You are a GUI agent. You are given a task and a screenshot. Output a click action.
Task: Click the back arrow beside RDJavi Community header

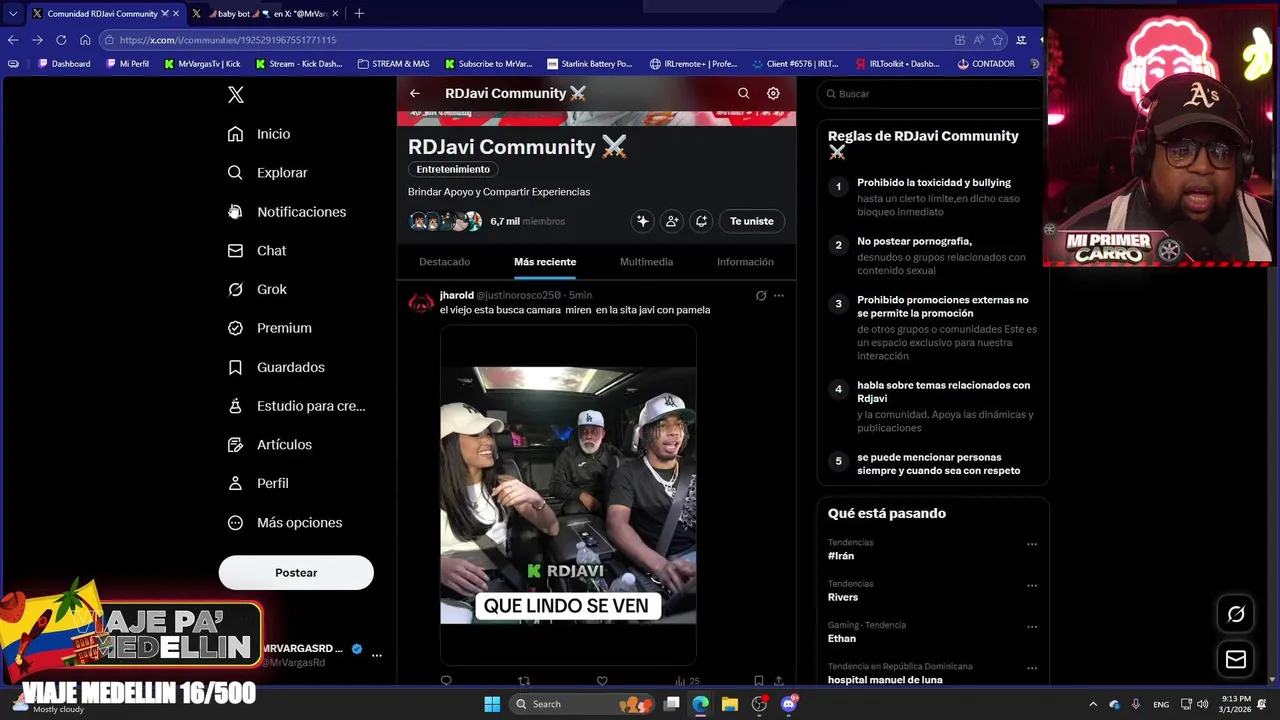tap(414, 93)
